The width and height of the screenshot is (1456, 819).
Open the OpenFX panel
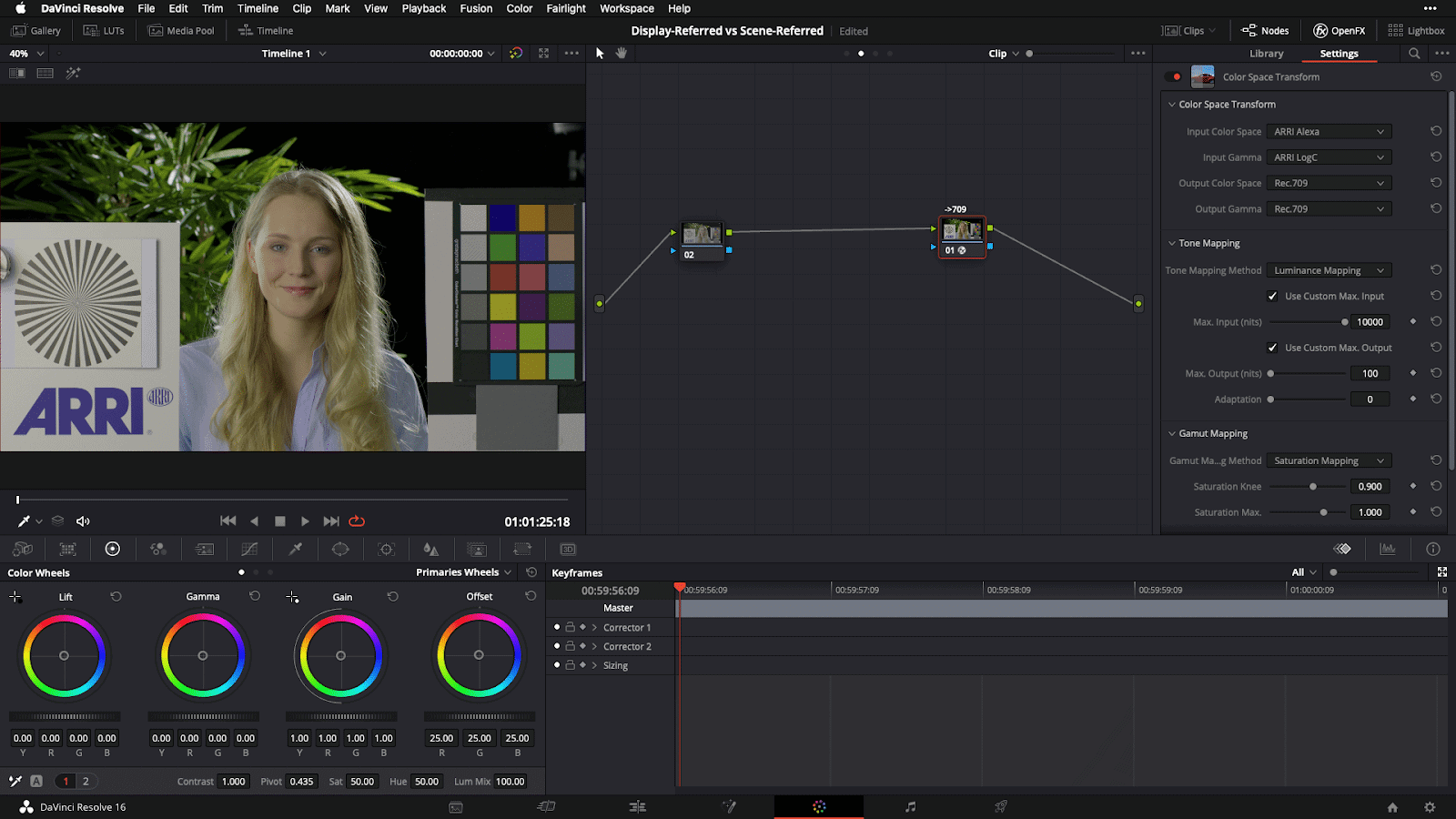click(x=1339, y=31)
